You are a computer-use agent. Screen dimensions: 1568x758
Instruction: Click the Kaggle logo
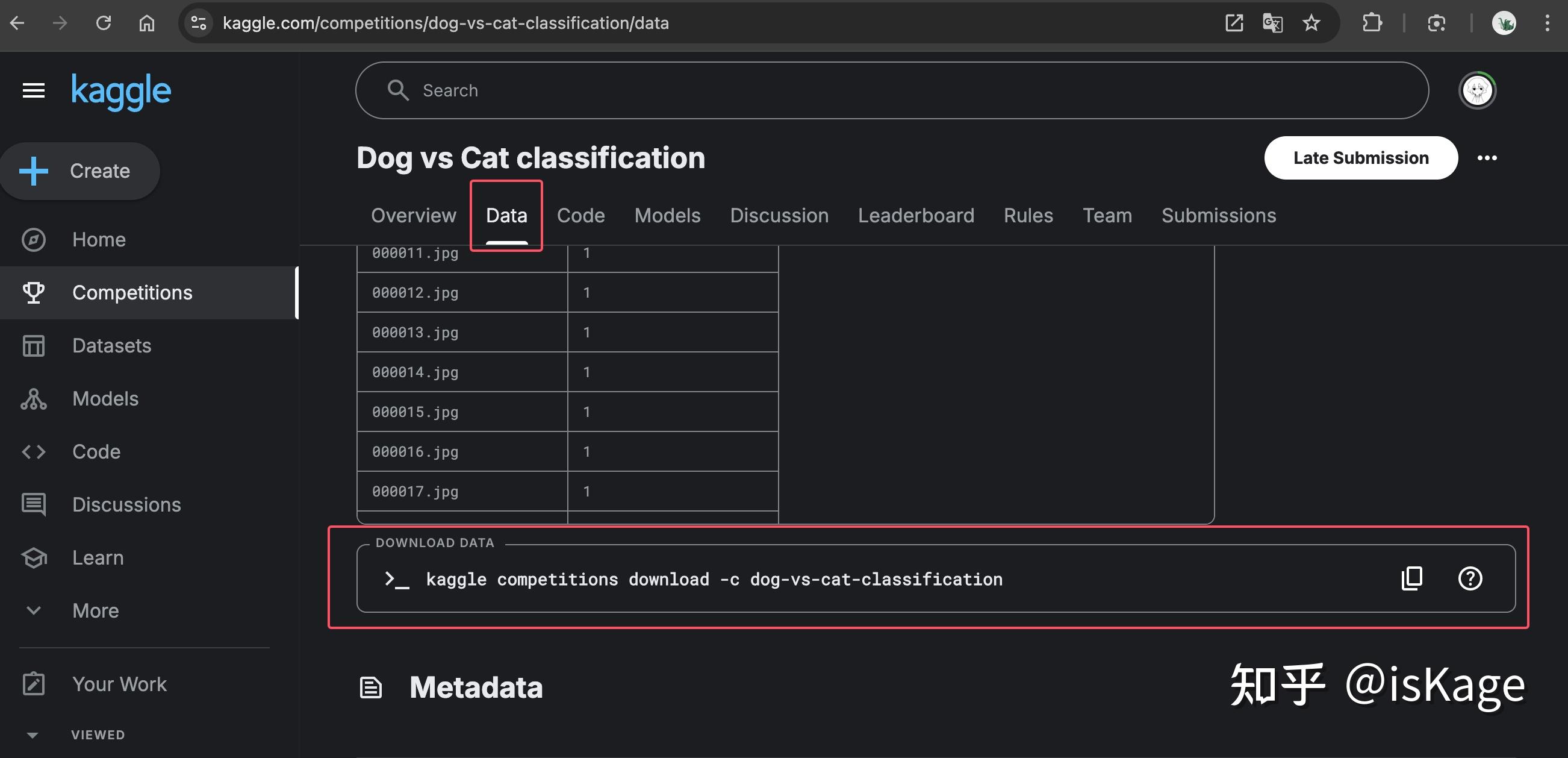(121, 92)
